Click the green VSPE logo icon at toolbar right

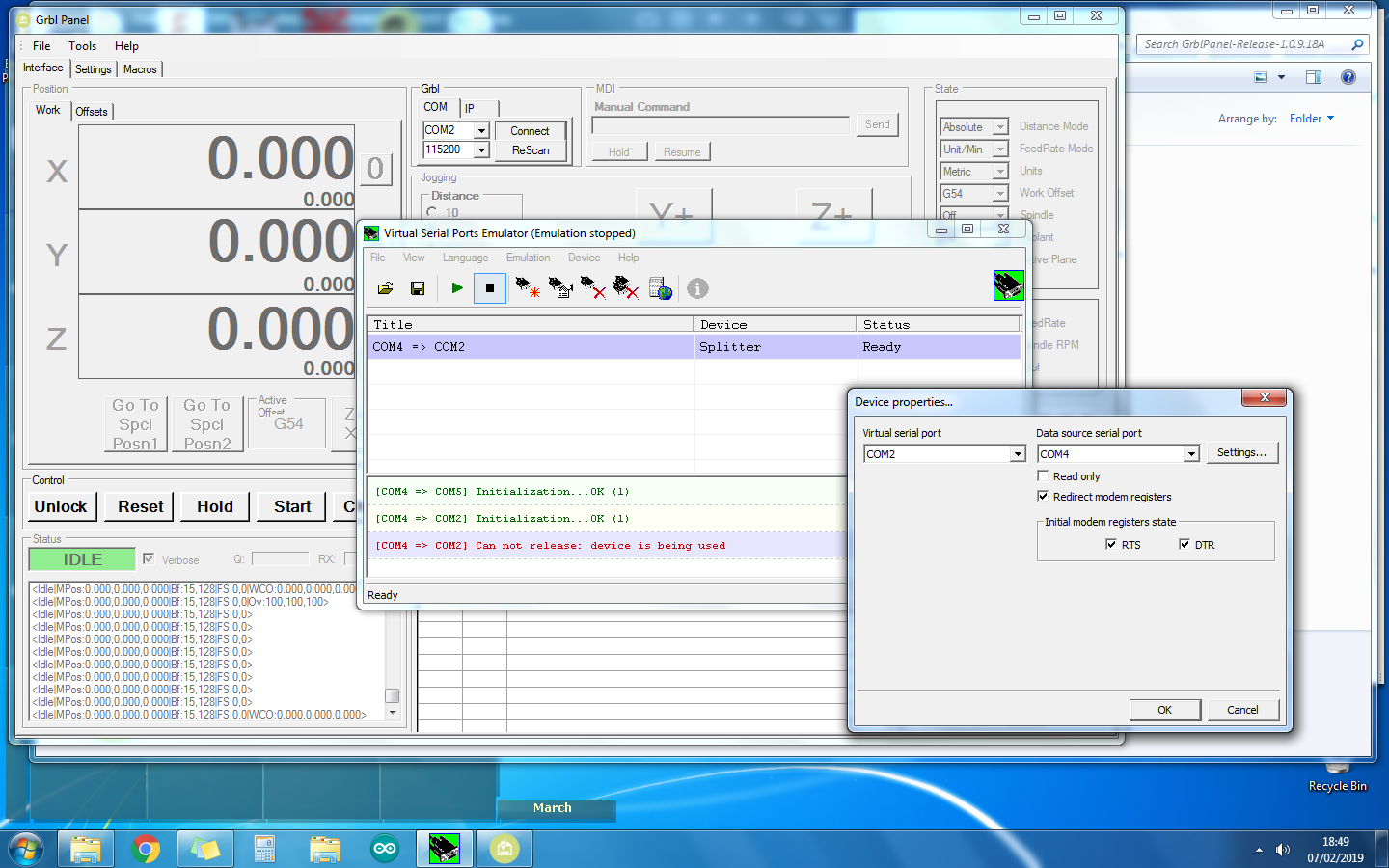coord(1008,285)
